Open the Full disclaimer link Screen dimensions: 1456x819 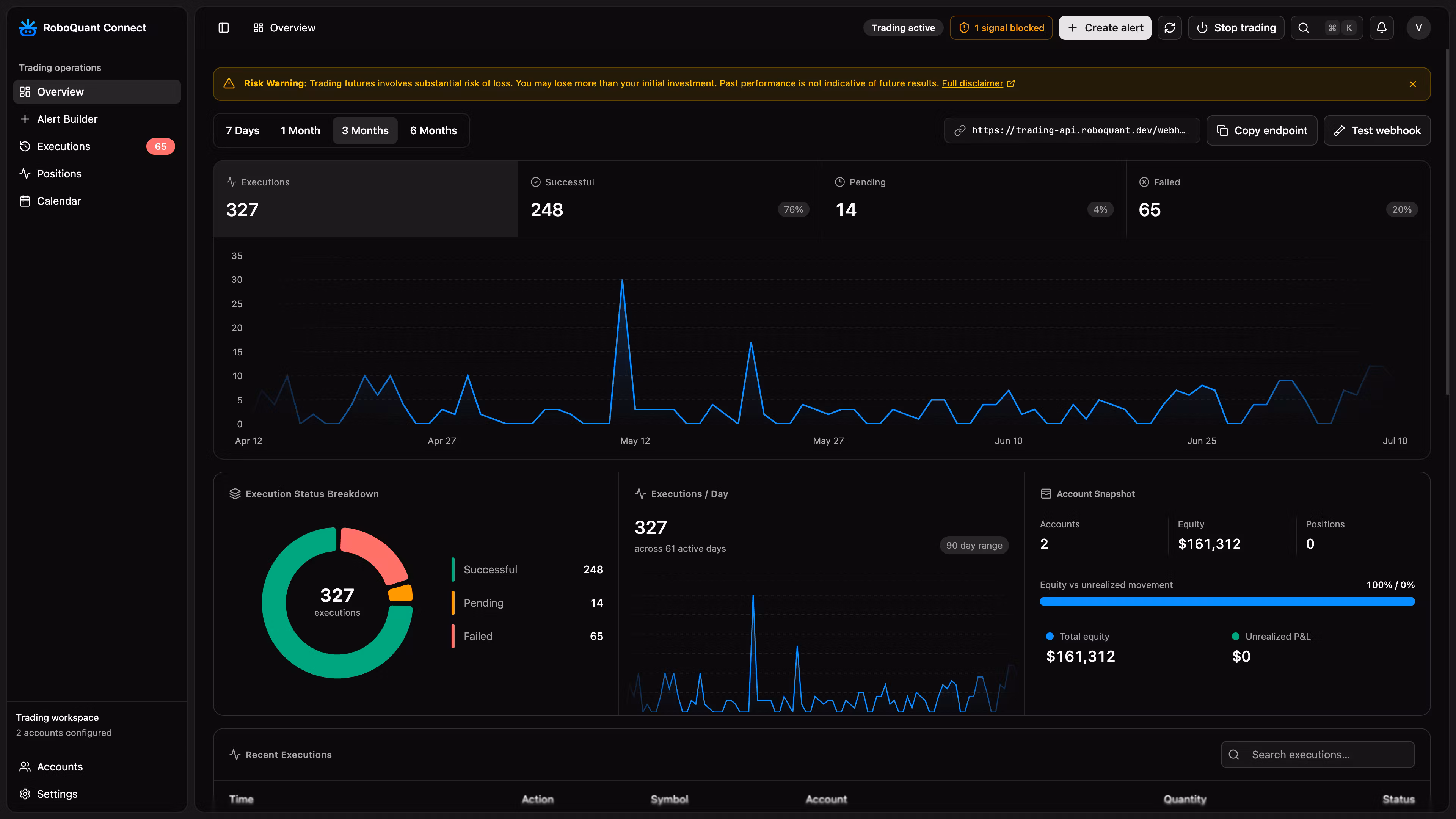click(972, 84)
